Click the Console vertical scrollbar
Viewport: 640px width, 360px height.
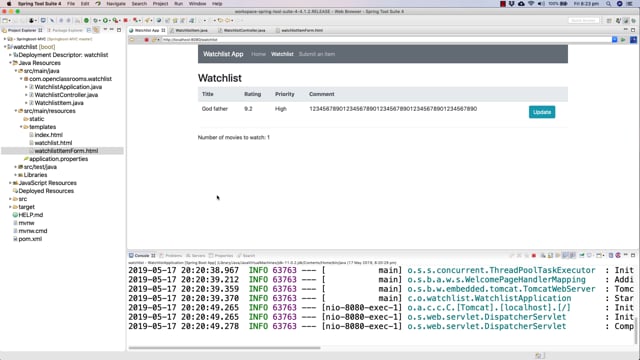(636, 331)
